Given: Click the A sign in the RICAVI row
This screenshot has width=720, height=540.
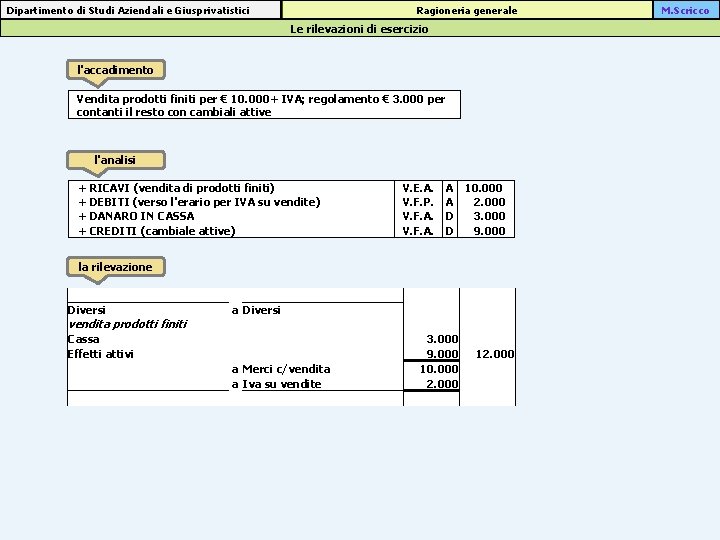Looking at the screenshot, I should tap(450, 188).
